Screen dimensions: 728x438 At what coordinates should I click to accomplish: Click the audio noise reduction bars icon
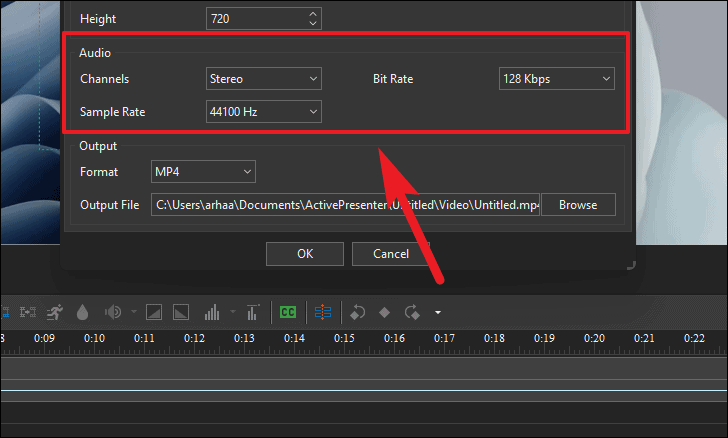point(212,312)
